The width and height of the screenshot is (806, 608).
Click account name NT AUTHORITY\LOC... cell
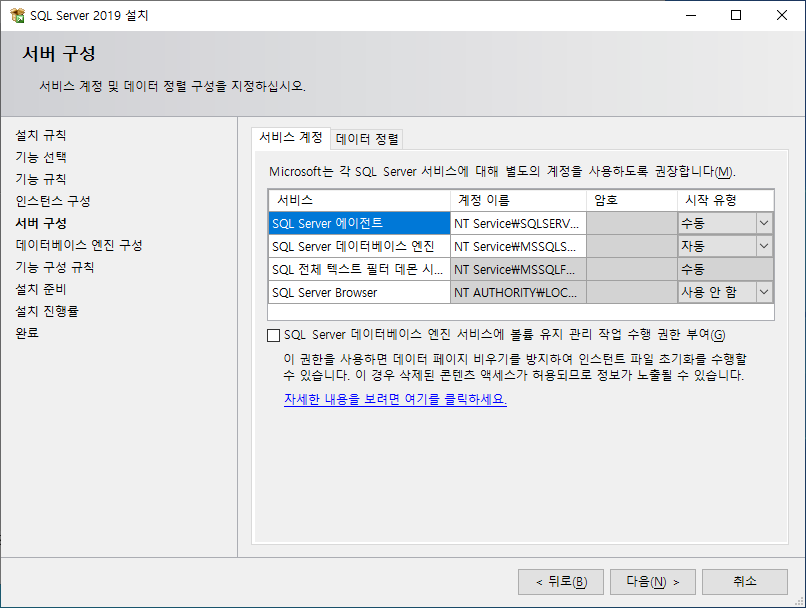(x=518, y=292)
